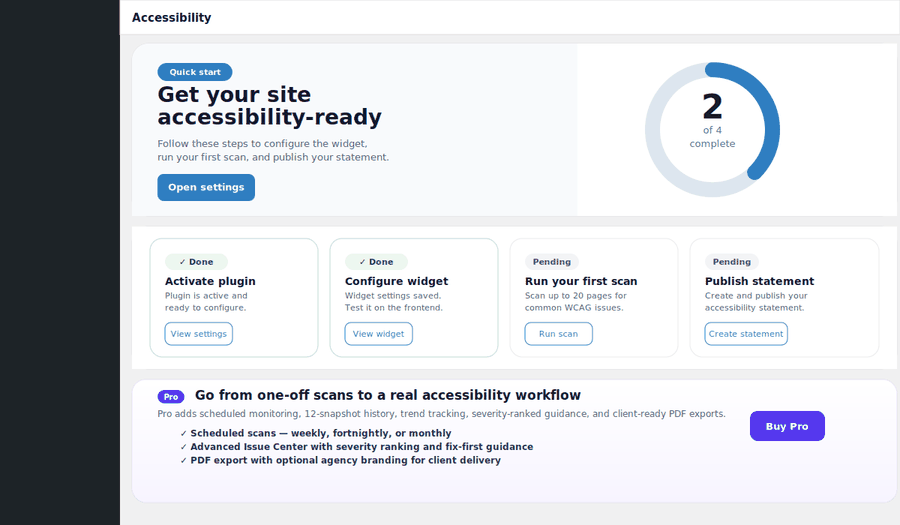Click the Pending badge on Publish statement
Viewport: 900px width, 525px height.
point(732,262)
